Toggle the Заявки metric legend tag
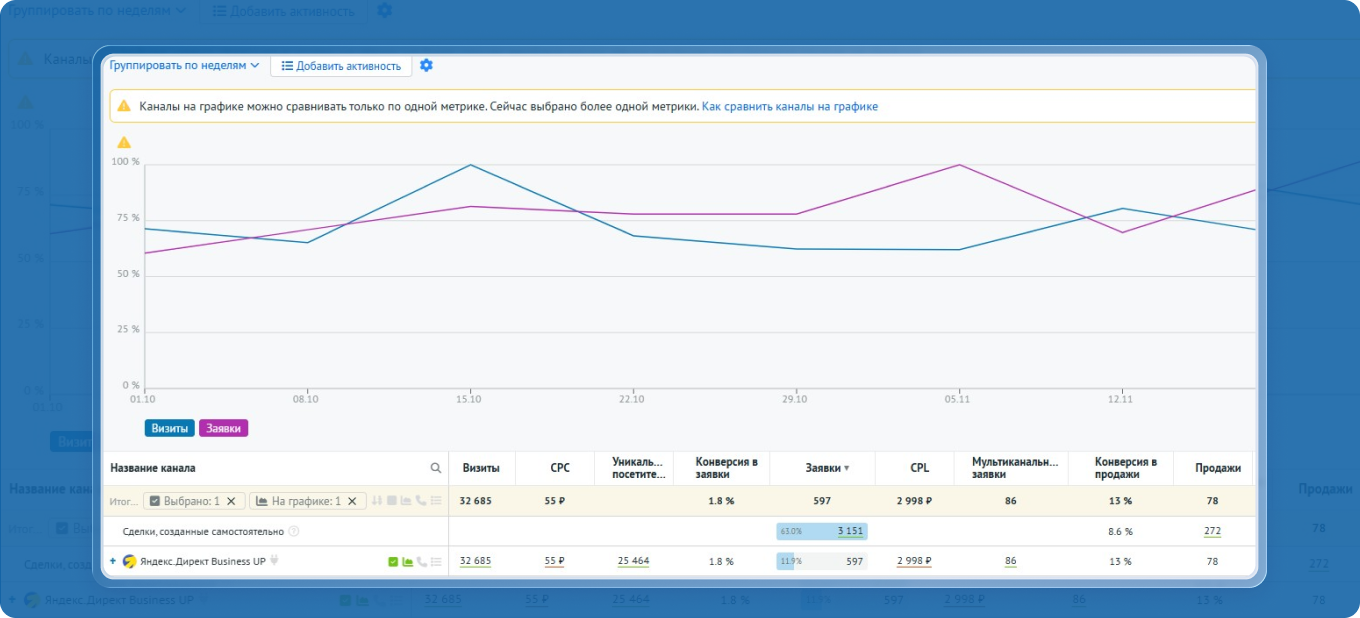Image resolution: width=1360 pixels, height=618 pixels. pyautogui.click(x=223, y=428)
